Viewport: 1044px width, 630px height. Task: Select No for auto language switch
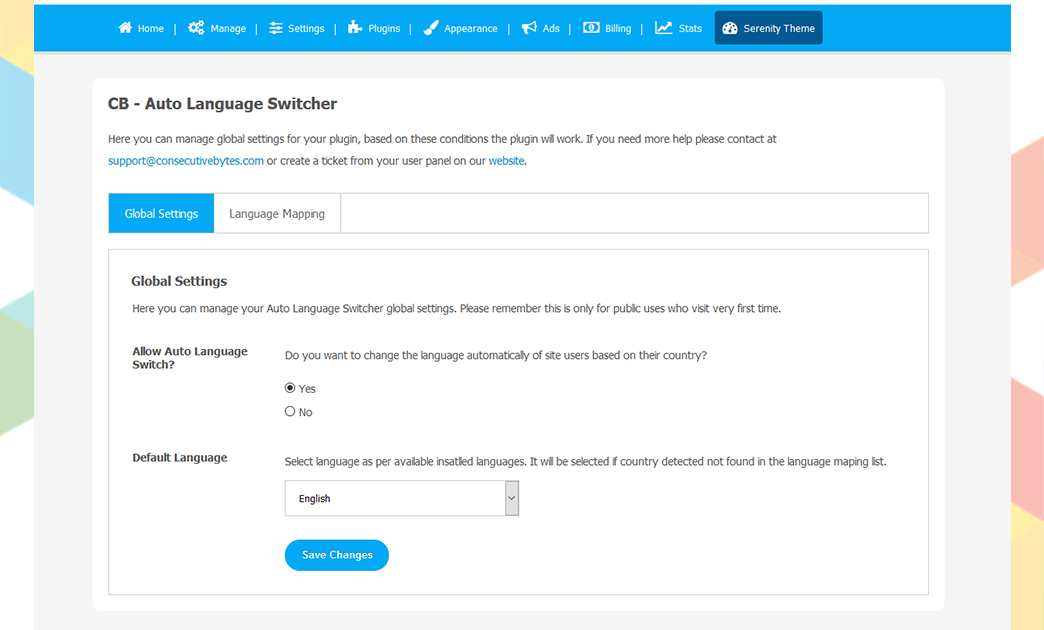290,411
